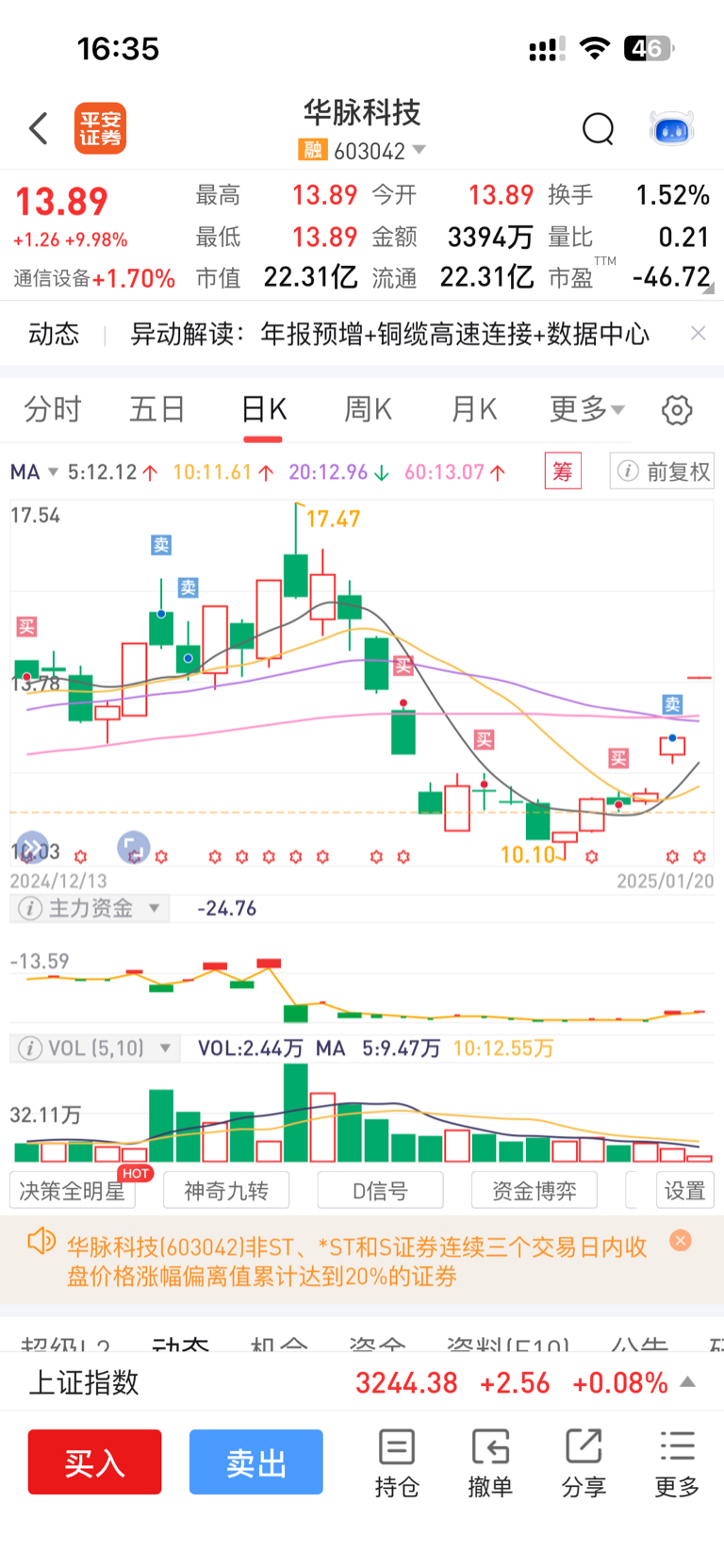Viewport: 724px width, 1568px height.
Task: Open the search magnifier icon
Action: tap(598, 128)
